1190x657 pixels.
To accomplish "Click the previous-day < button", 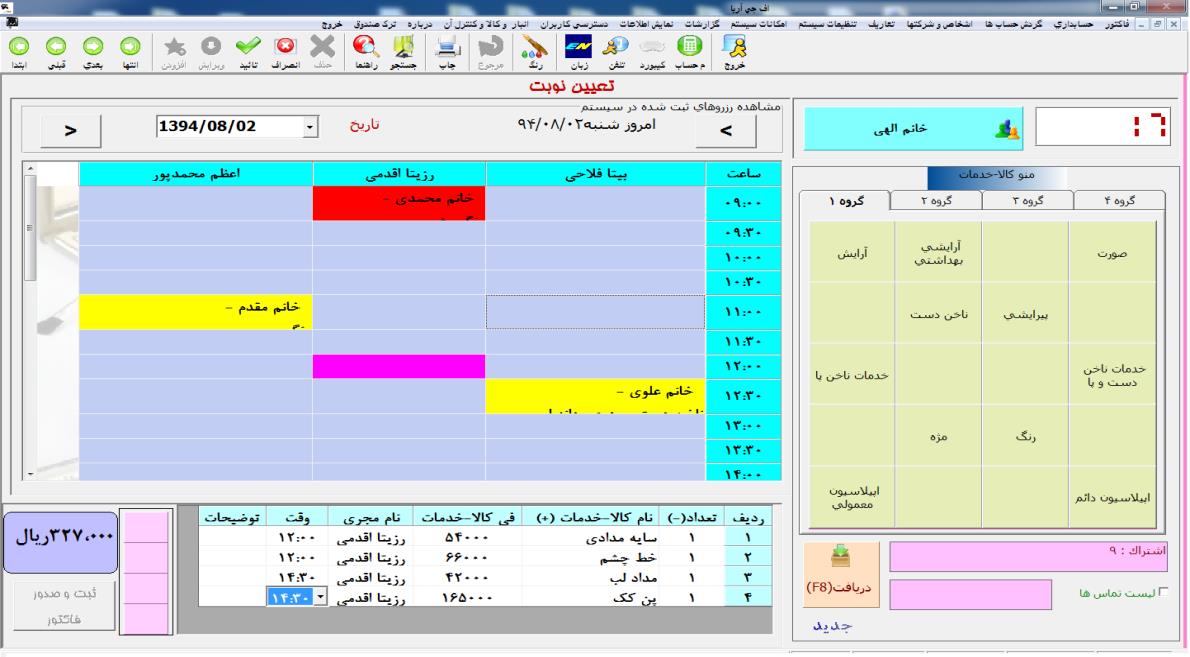I will pyautogui.click(x=726, y=130).
